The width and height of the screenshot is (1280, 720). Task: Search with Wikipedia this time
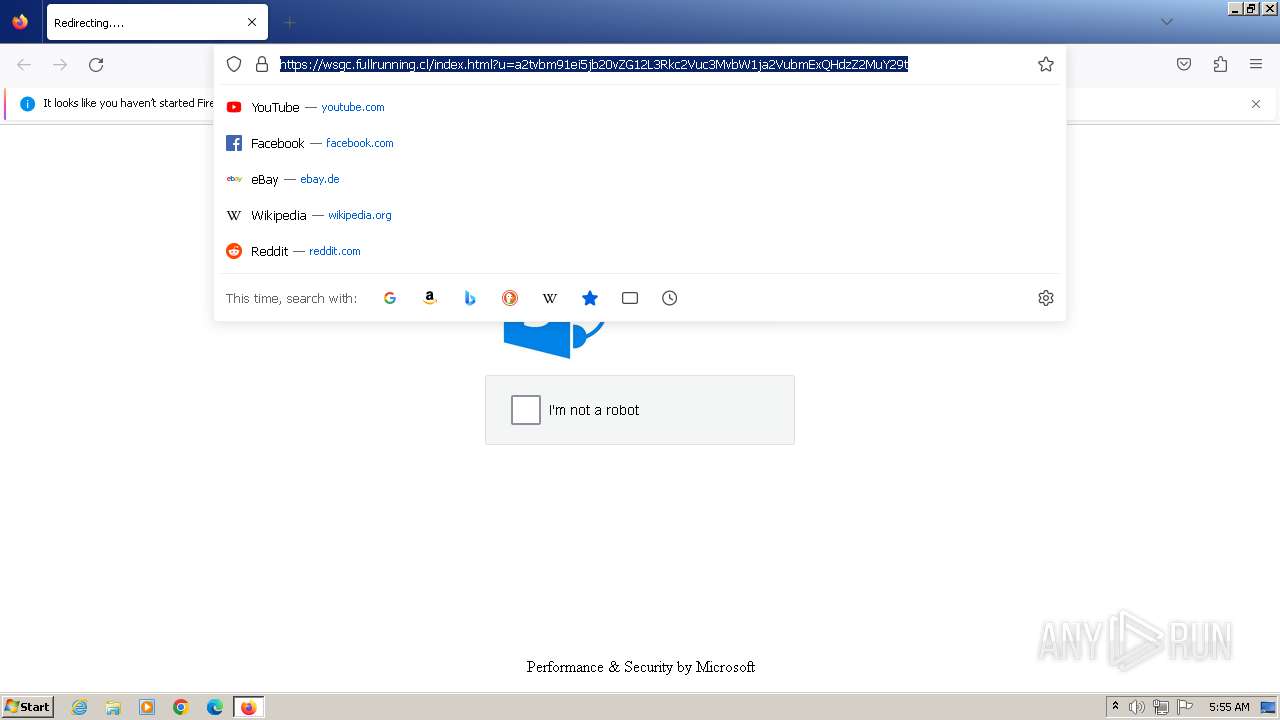coord(550,298)
